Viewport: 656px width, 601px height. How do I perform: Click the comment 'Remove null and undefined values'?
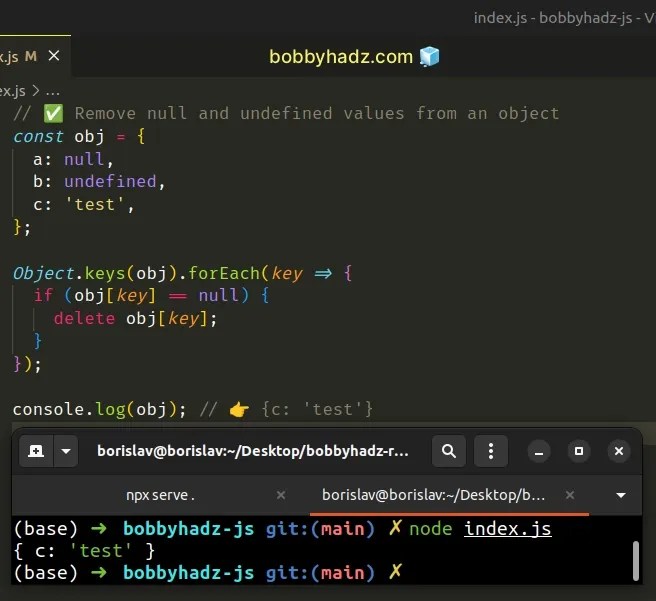coord(239,113)
